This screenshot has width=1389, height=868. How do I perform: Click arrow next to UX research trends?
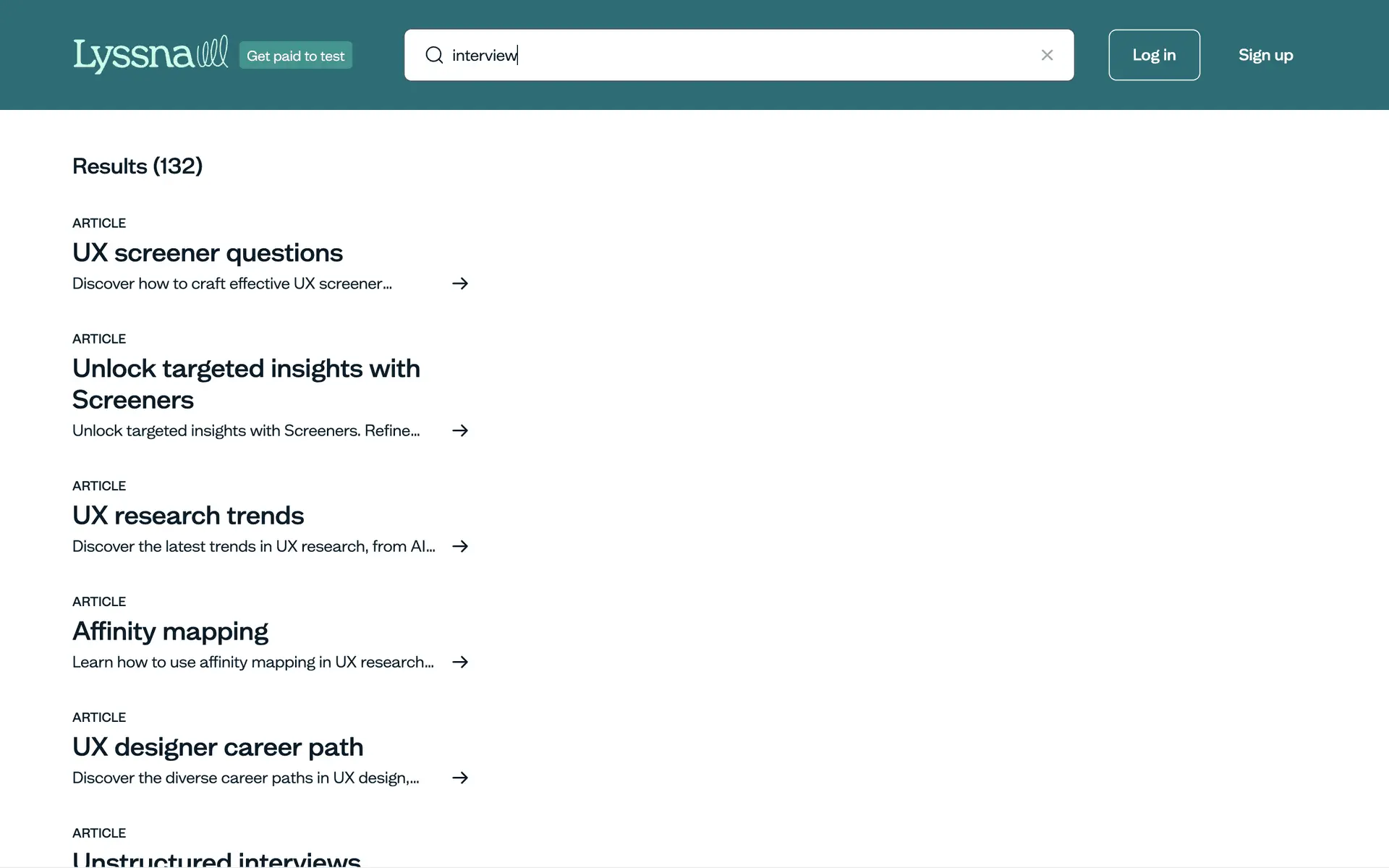(x=460, y=546)
